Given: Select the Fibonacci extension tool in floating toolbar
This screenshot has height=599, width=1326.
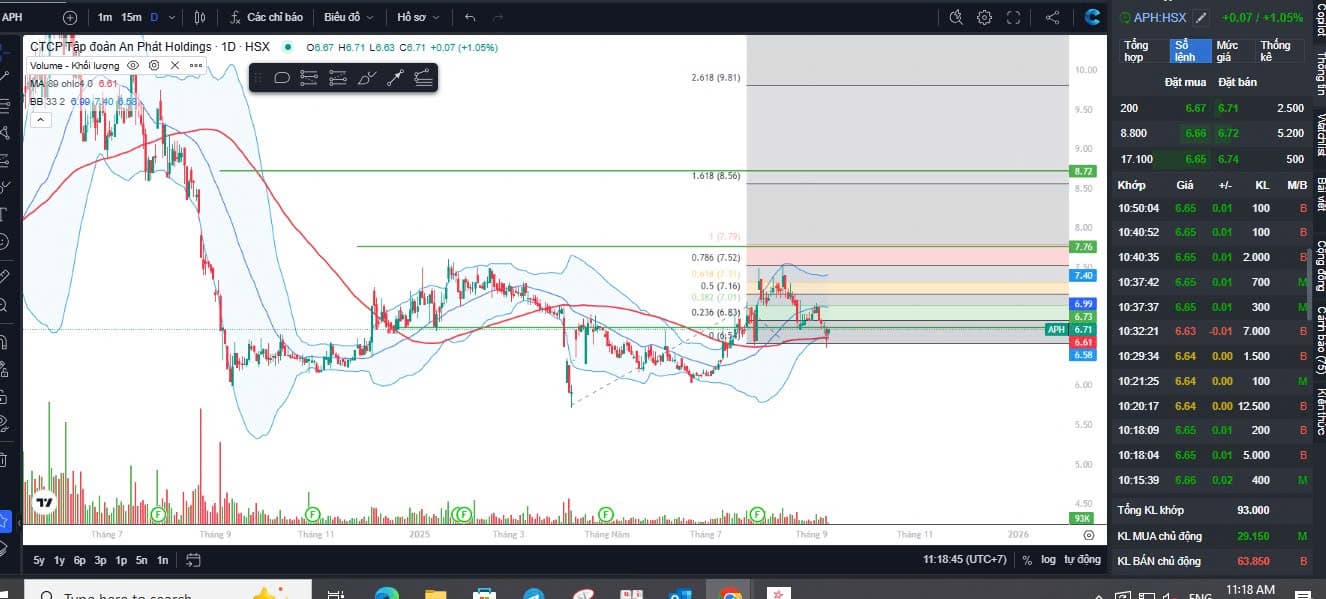Looking at the screenshot, I should 338,77.
